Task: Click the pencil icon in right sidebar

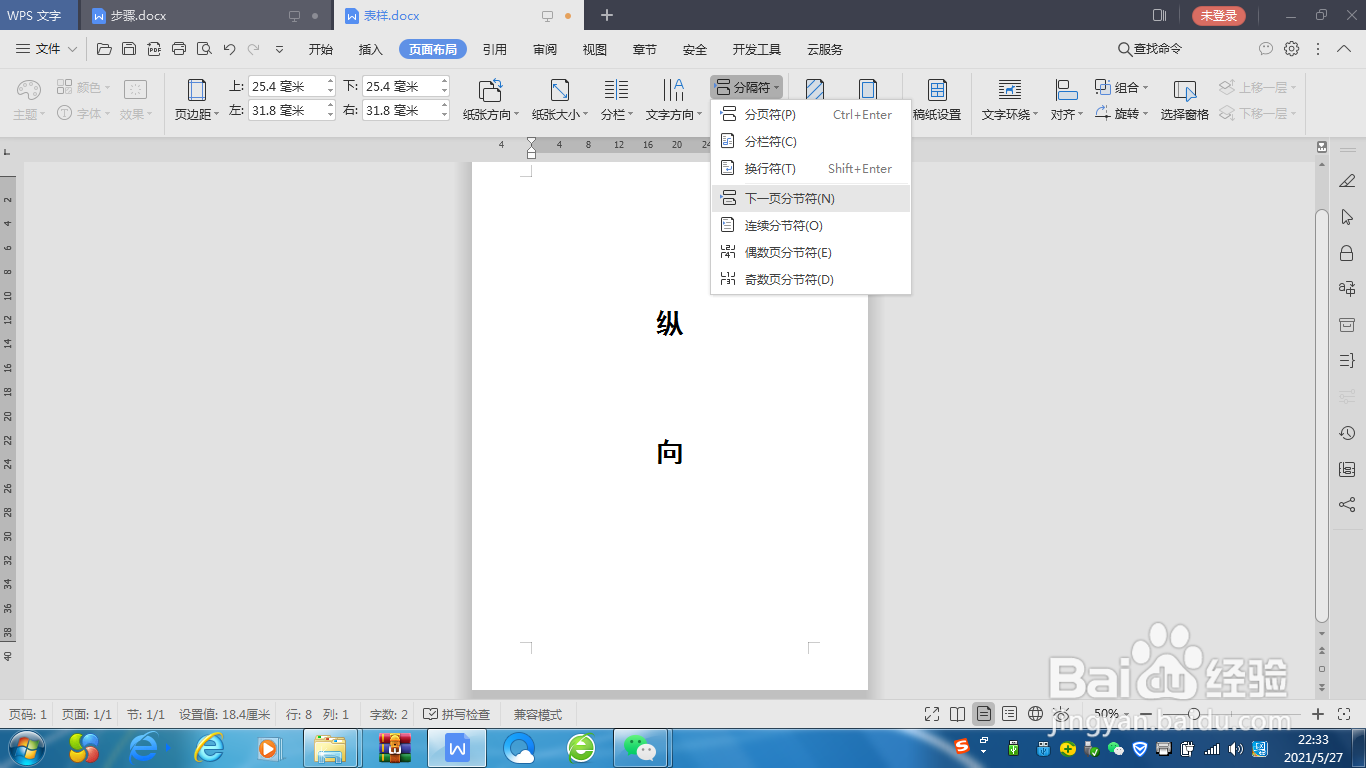Action: pyautogui.click(x=1347, y=181)
